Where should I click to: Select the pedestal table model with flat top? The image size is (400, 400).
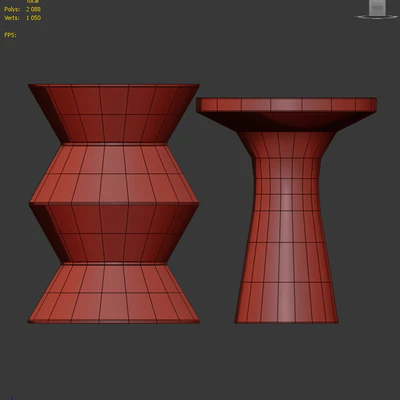click(x=286, y=210)
